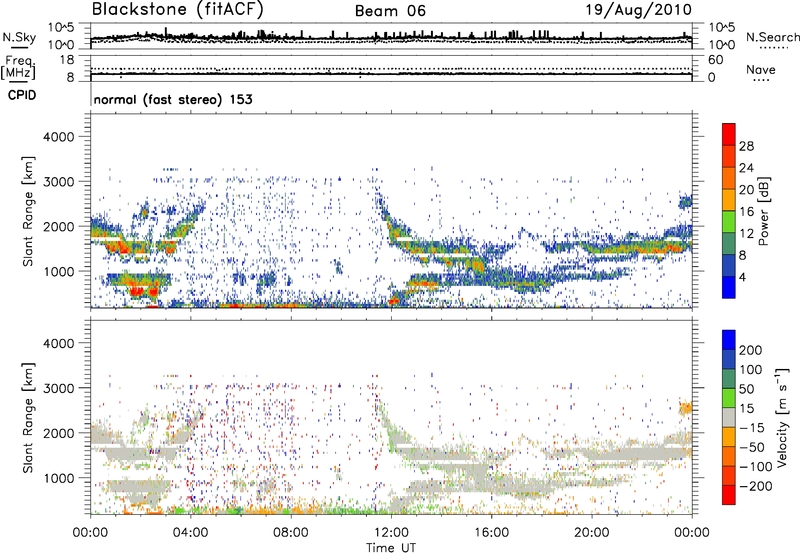Pick the light green 15–50 velocity segment
The image size is (800, 554).
pyautogui.click(x=729, y=398)
